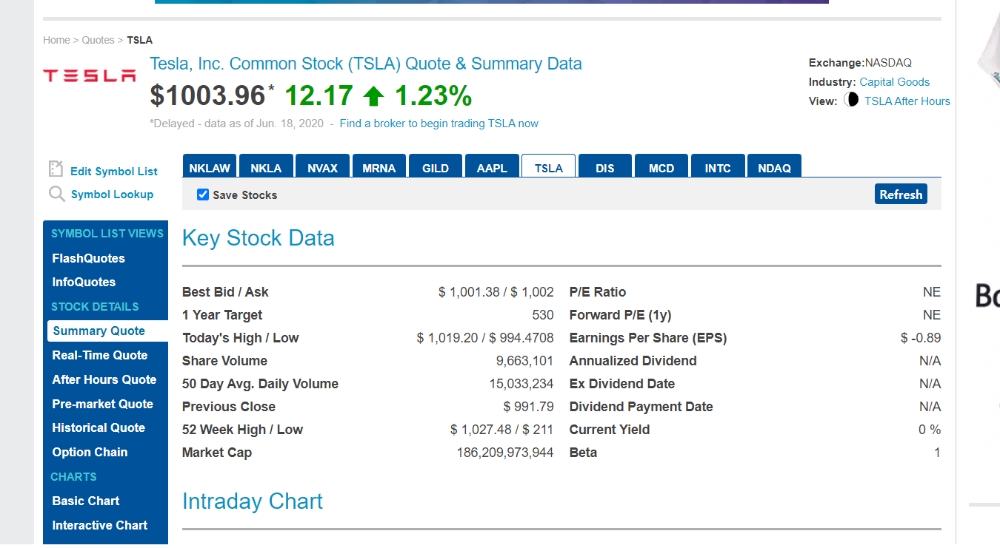The height and width of the screenshot is (548, 1000).
Task: Open Real-Time Quote in sidebar
Action: click(x=99, y=355)
